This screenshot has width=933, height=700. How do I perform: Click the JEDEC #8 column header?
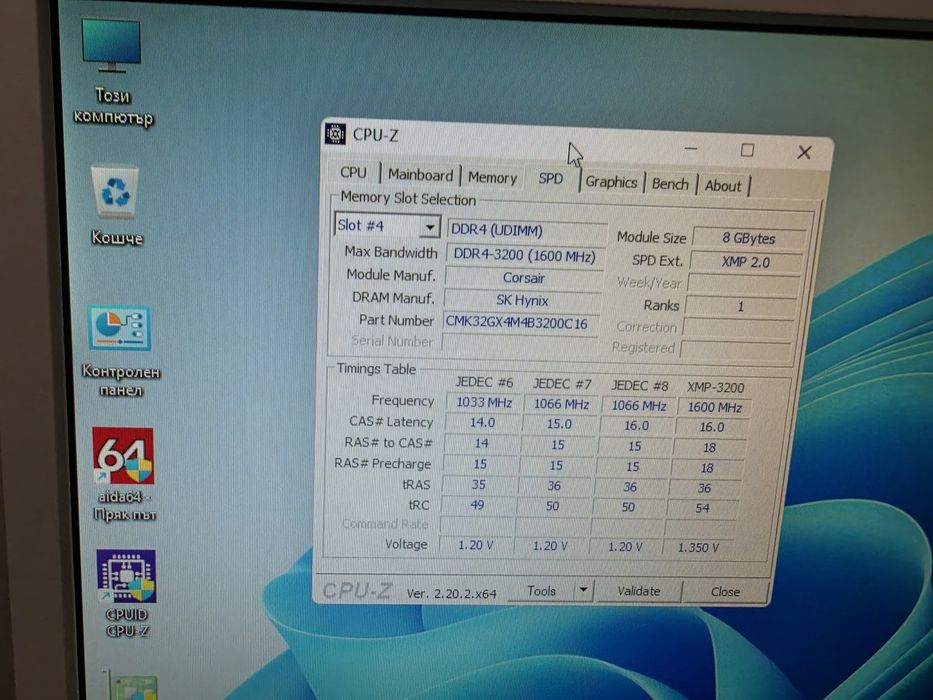tap(640, 386)
